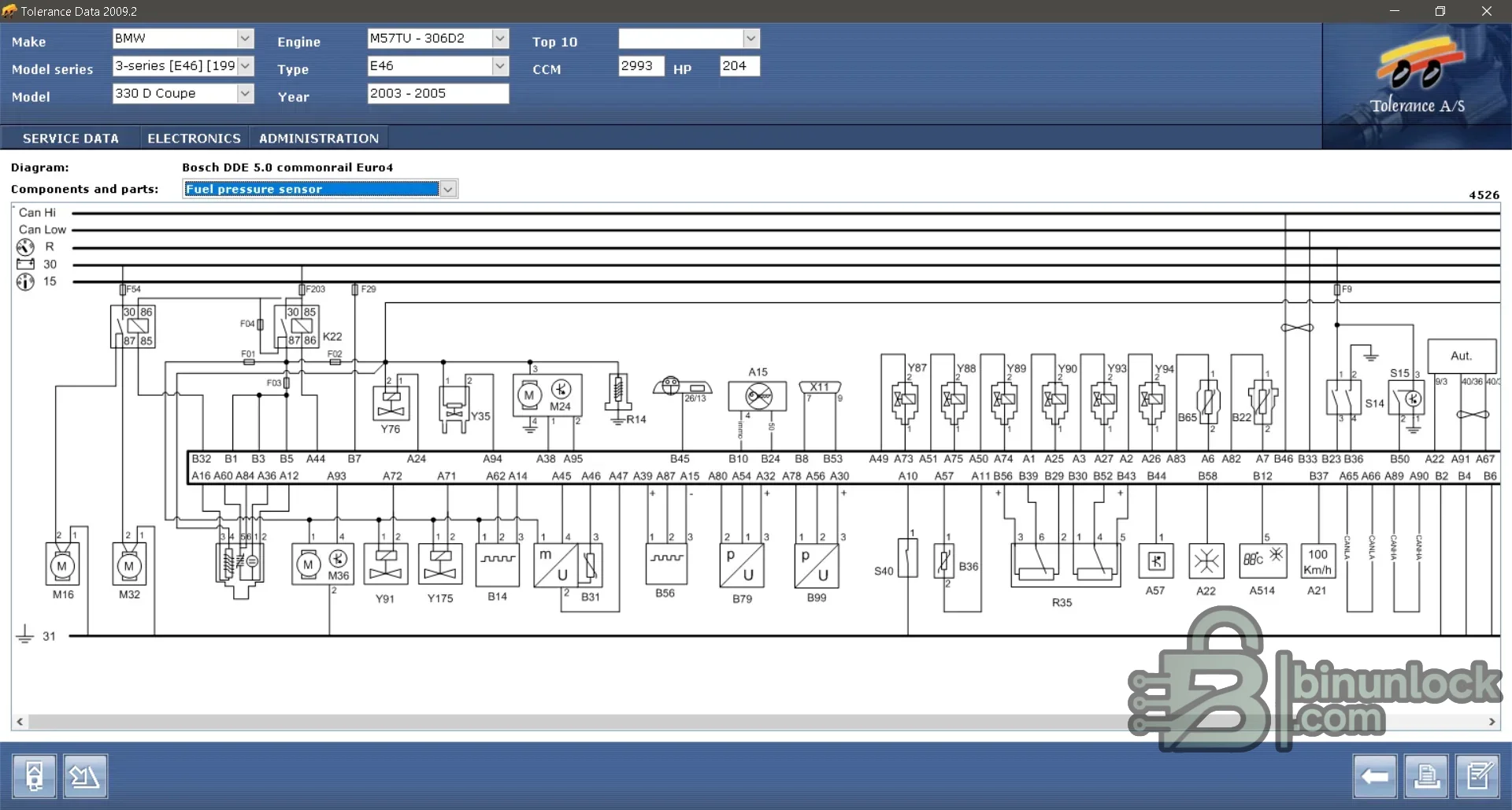The image size is (1512, 810).
Task: Click the diagram scrollbar right arrow
Action: pos(1492,722)
